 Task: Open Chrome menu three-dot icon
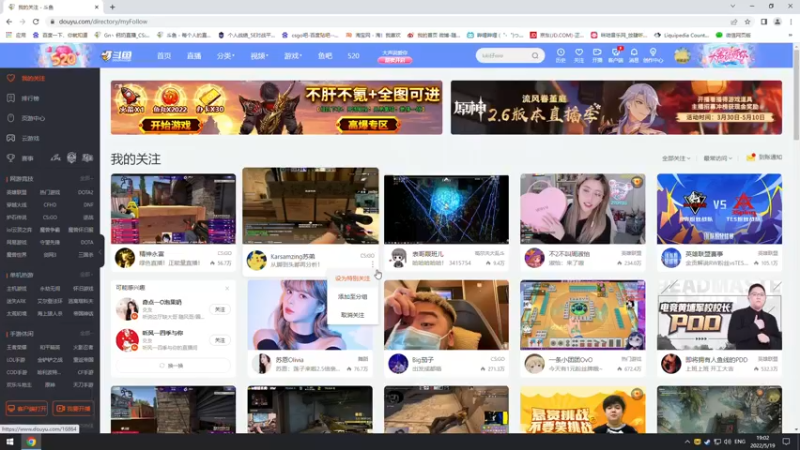click(x=791, y=21)
